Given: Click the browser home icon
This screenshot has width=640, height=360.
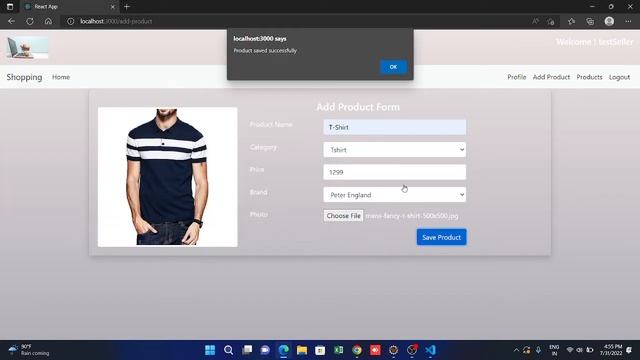Looking at the screenshot, I should [x=48, y=21].
